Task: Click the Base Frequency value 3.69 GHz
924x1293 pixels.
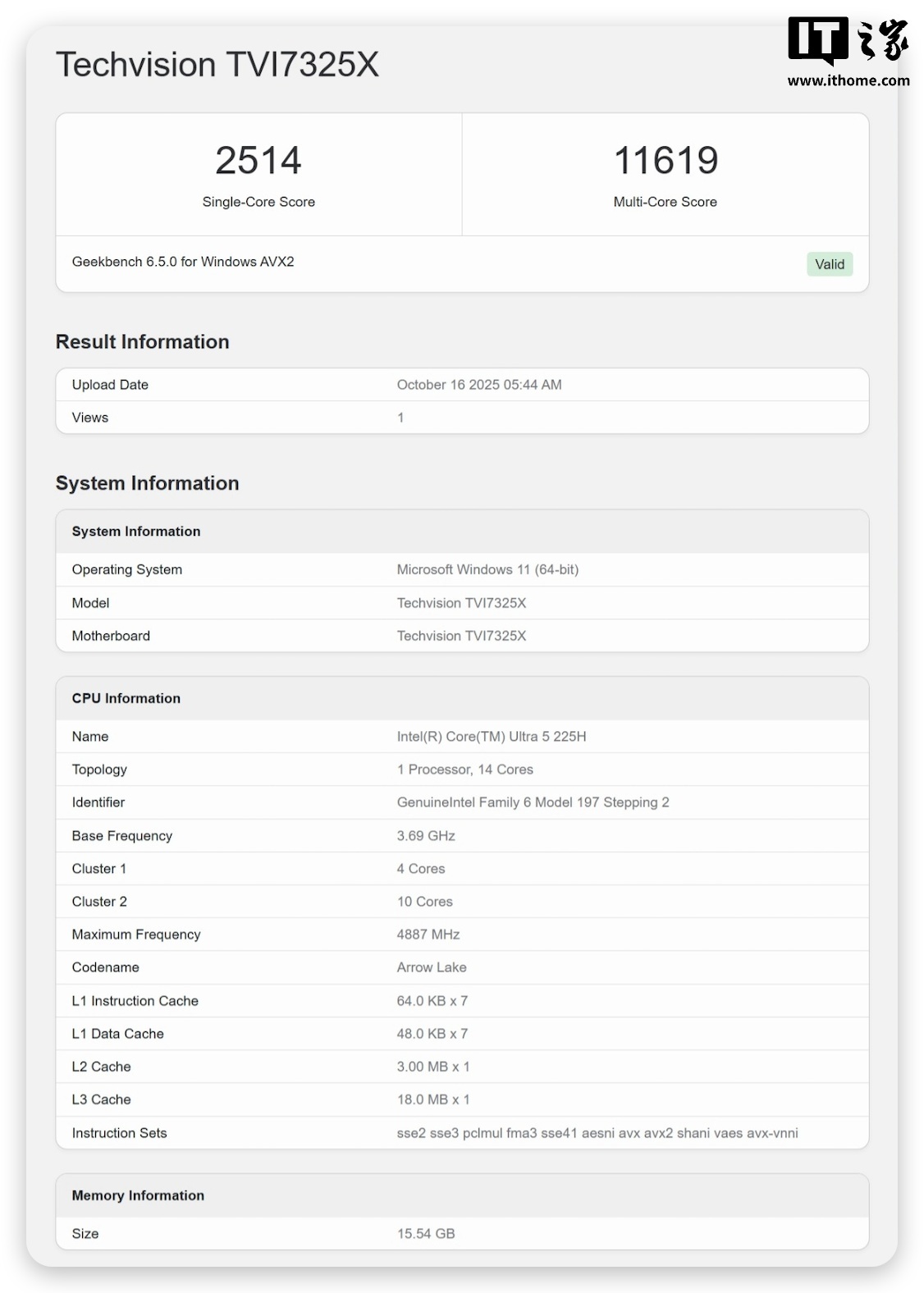Action: pyautogui.click(x=426, y=836)
